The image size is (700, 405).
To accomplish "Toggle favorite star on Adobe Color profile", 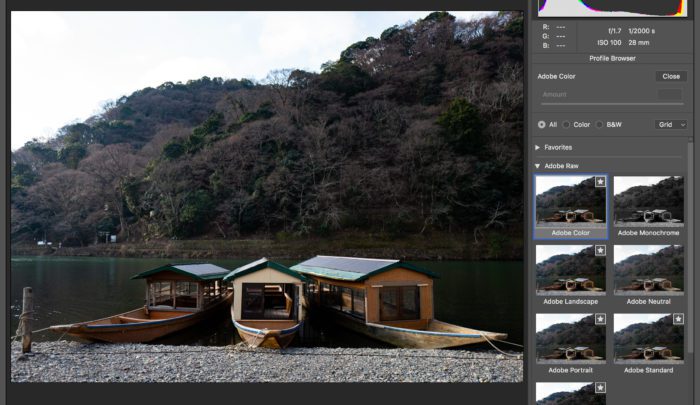I will (600, 182).
